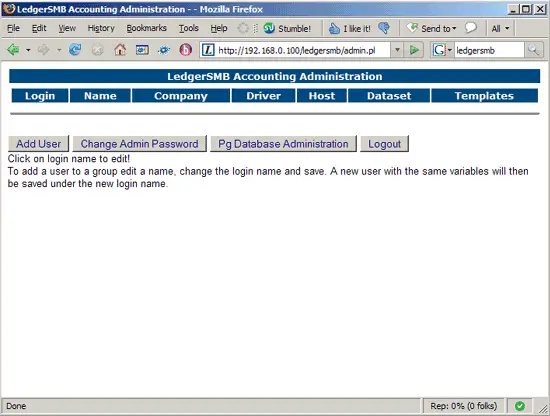Image resolution: width=550 pixels, height=416 pixels.
Task: Click the 'Click on login name to edit!' text
Action: (x=69, y=159)
